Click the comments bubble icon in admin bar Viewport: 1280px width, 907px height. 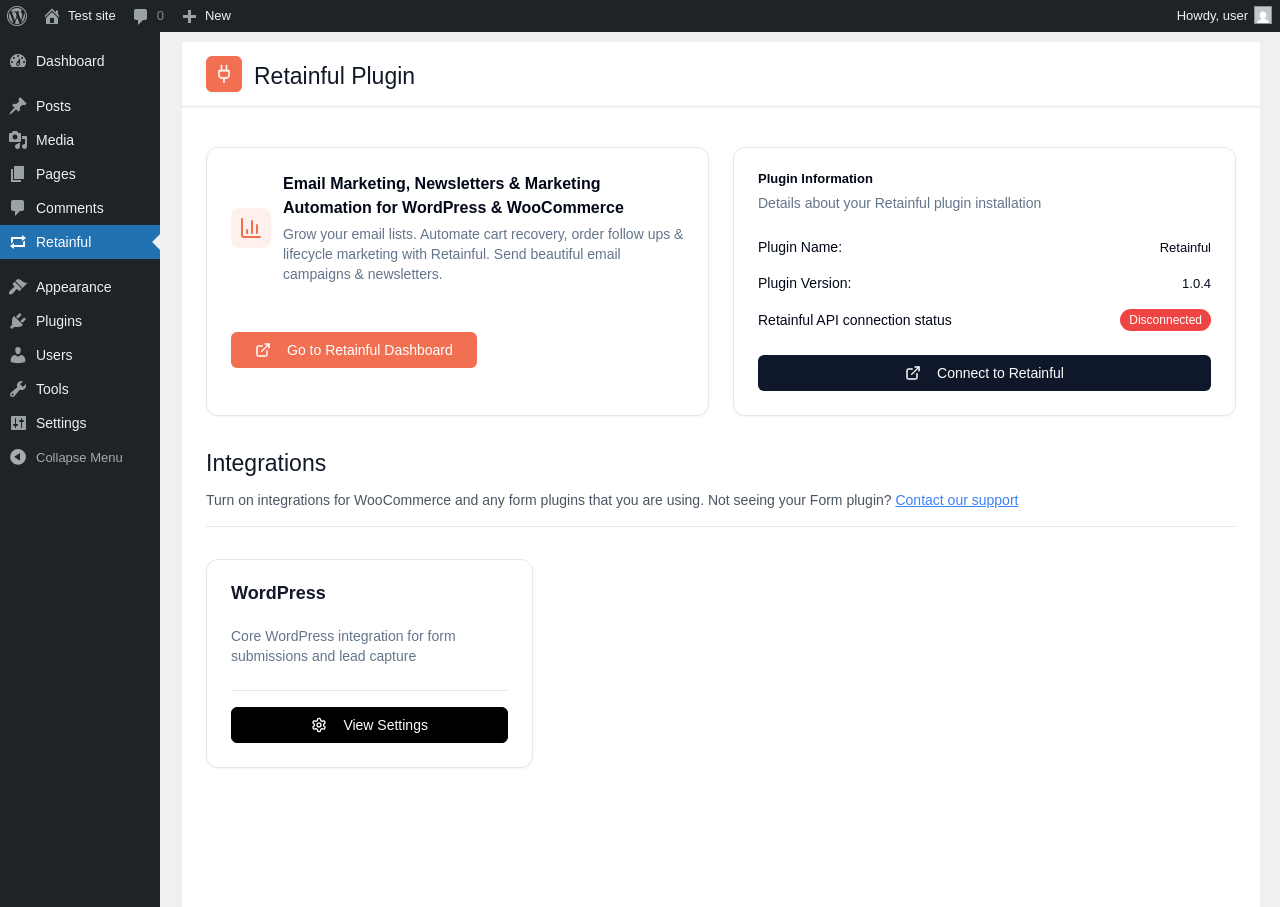pyautogui.click(x=141, y=16)
